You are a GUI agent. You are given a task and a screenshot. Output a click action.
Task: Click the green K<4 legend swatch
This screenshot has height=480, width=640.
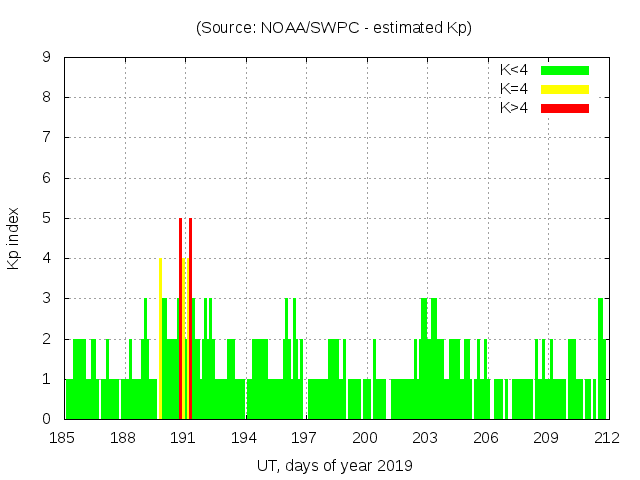[x=565, y=70]
